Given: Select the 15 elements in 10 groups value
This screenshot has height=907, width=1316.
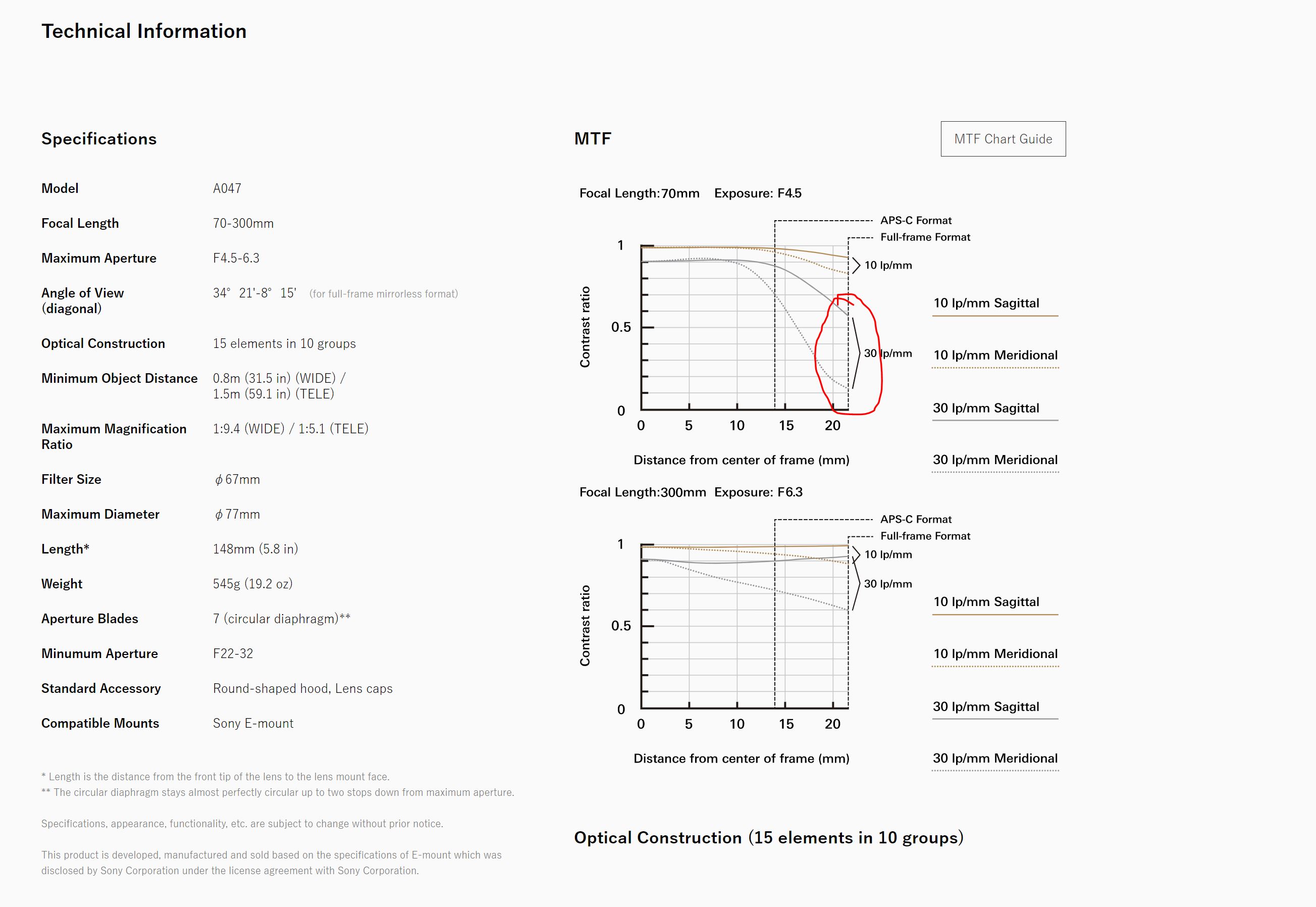Looking at the screenshot, I should [x=284, y=343].
